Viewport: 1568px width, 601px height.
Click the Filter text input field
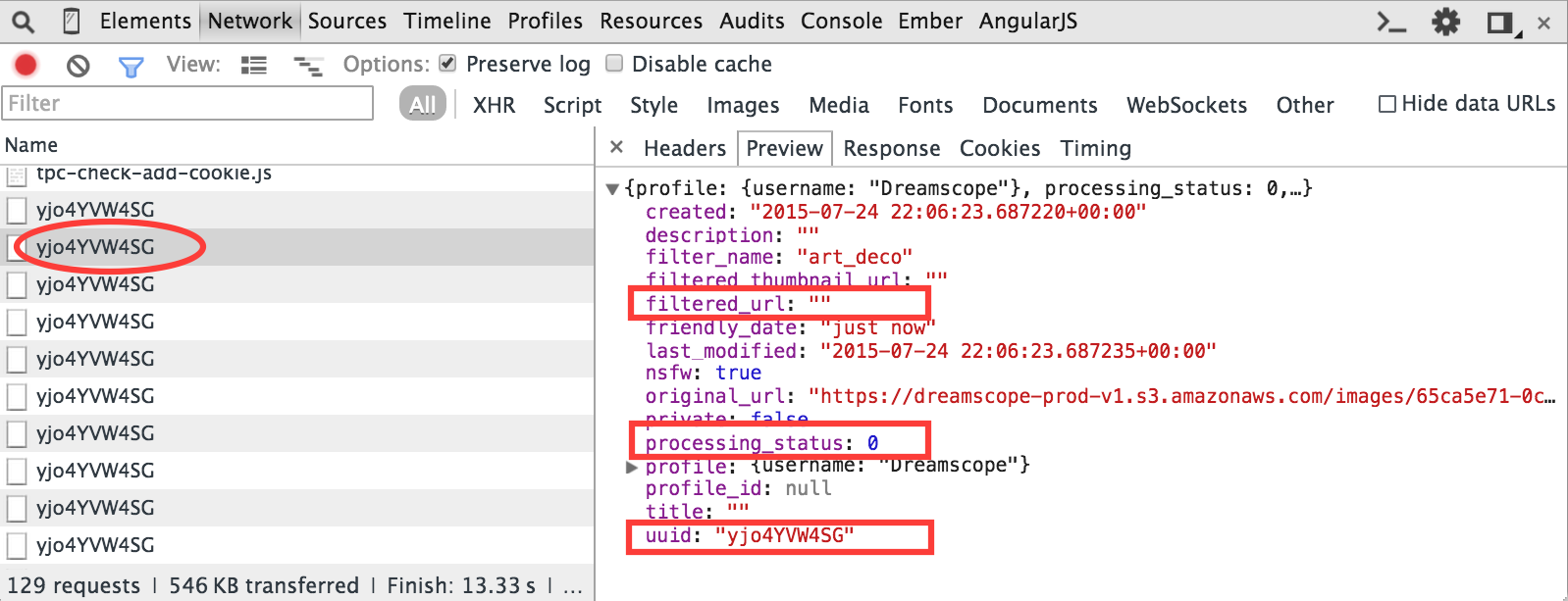tap(187, 103)
